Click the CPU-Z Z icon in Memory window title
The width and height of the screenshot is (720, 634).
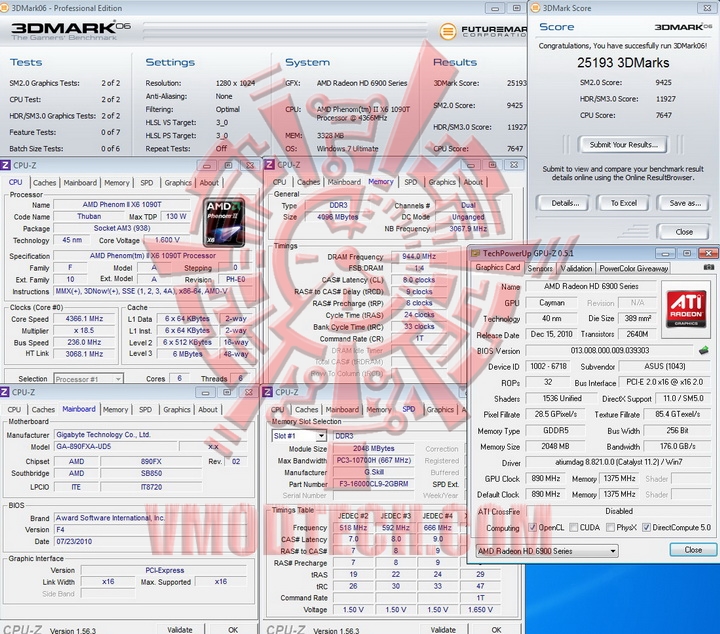coord(270,165)
